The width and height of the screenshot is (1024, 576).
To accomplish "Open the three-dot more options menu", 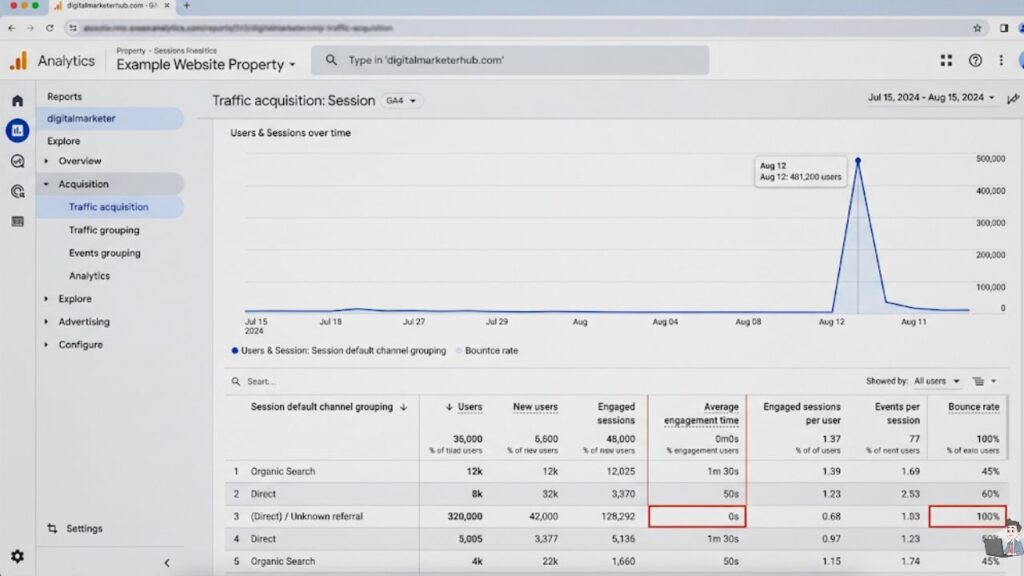I will tap(1001, 60).
